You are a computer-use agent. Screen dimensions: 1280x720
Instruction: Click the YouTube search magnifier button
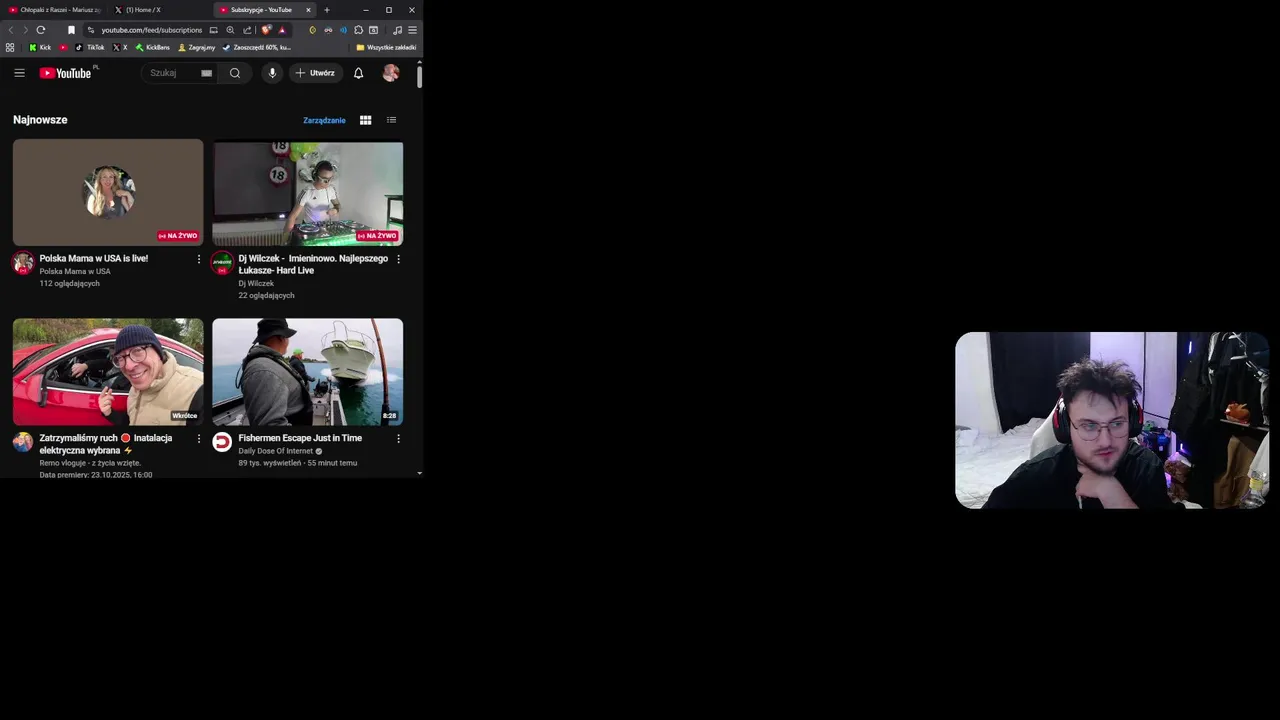(x=235, y=73)
